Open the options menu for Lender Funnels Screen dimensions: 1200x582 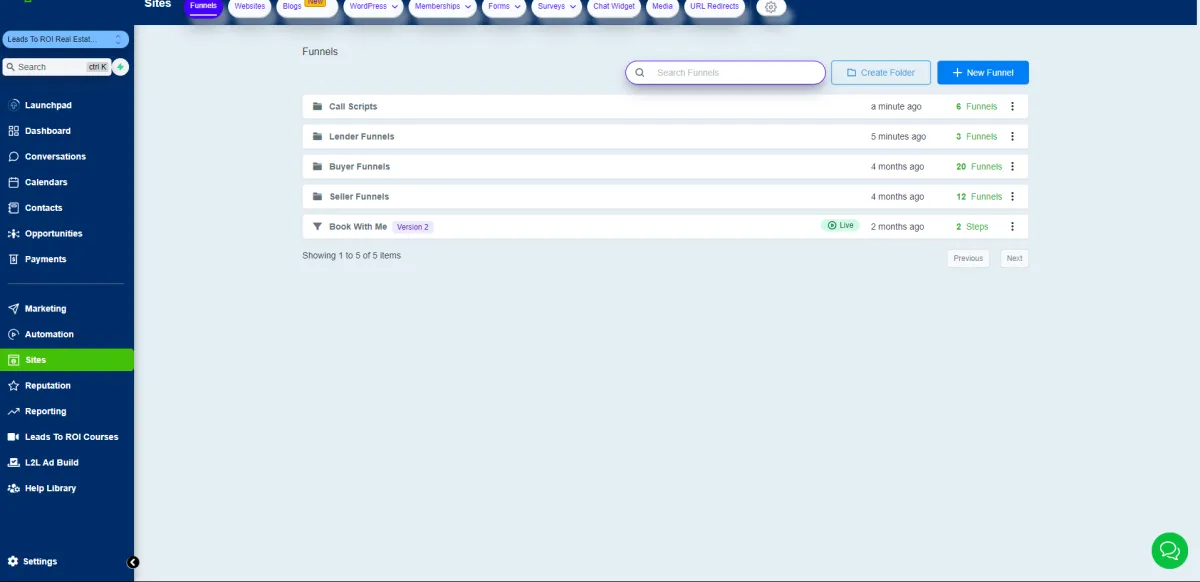coord(1012,136)
